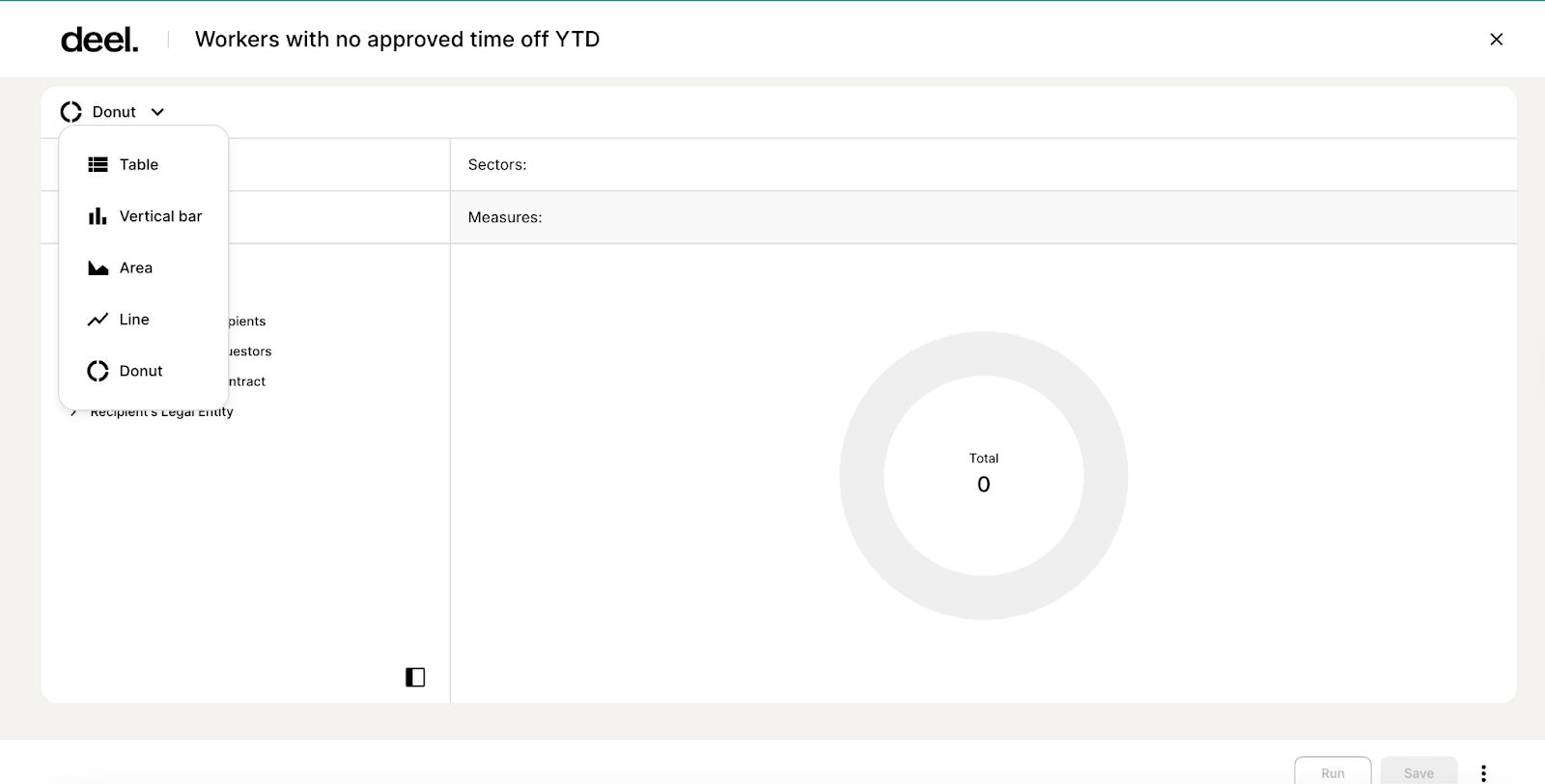Switch the chart type to Line
This screenshot has height=784, width=1545.
click(133, 320)
